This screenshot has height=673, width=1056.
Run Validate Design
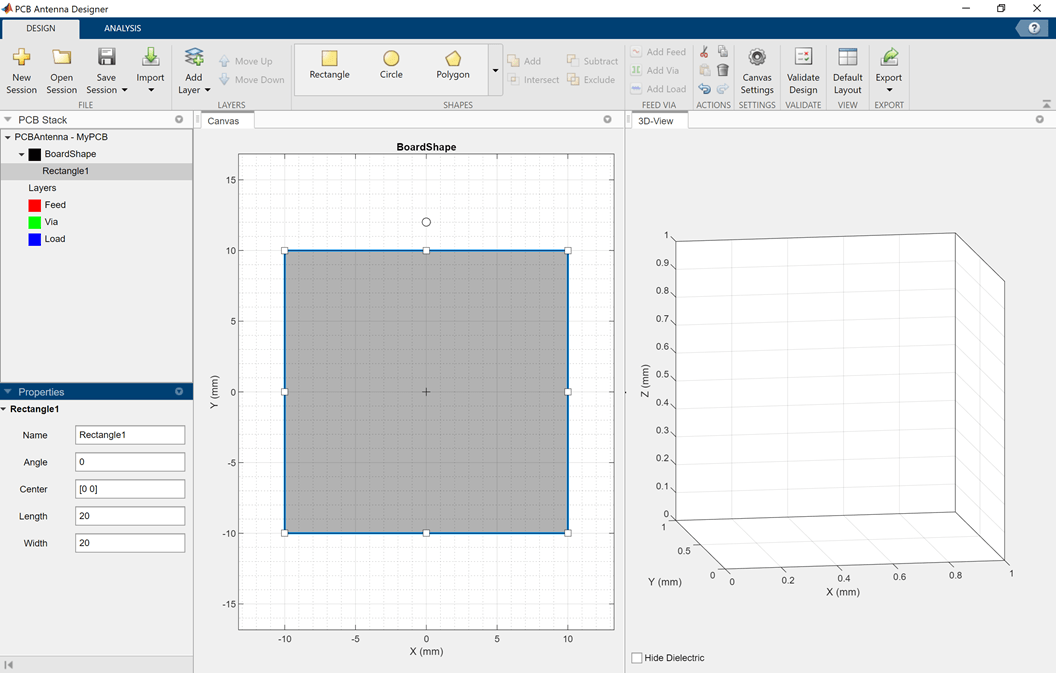pyautogui.click(x=803, y=71)
